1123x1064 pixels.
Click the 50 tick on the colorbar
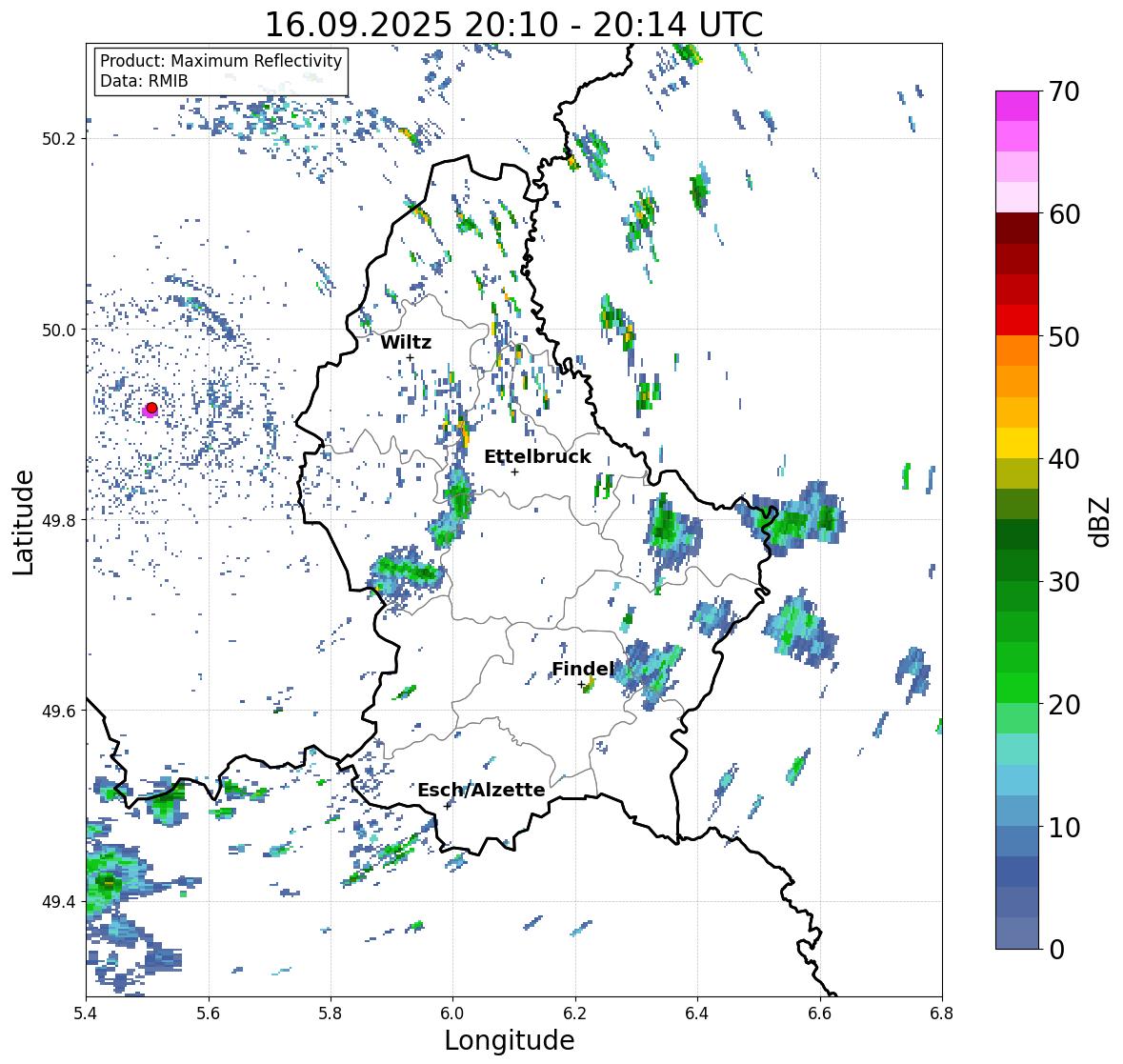1064,336
